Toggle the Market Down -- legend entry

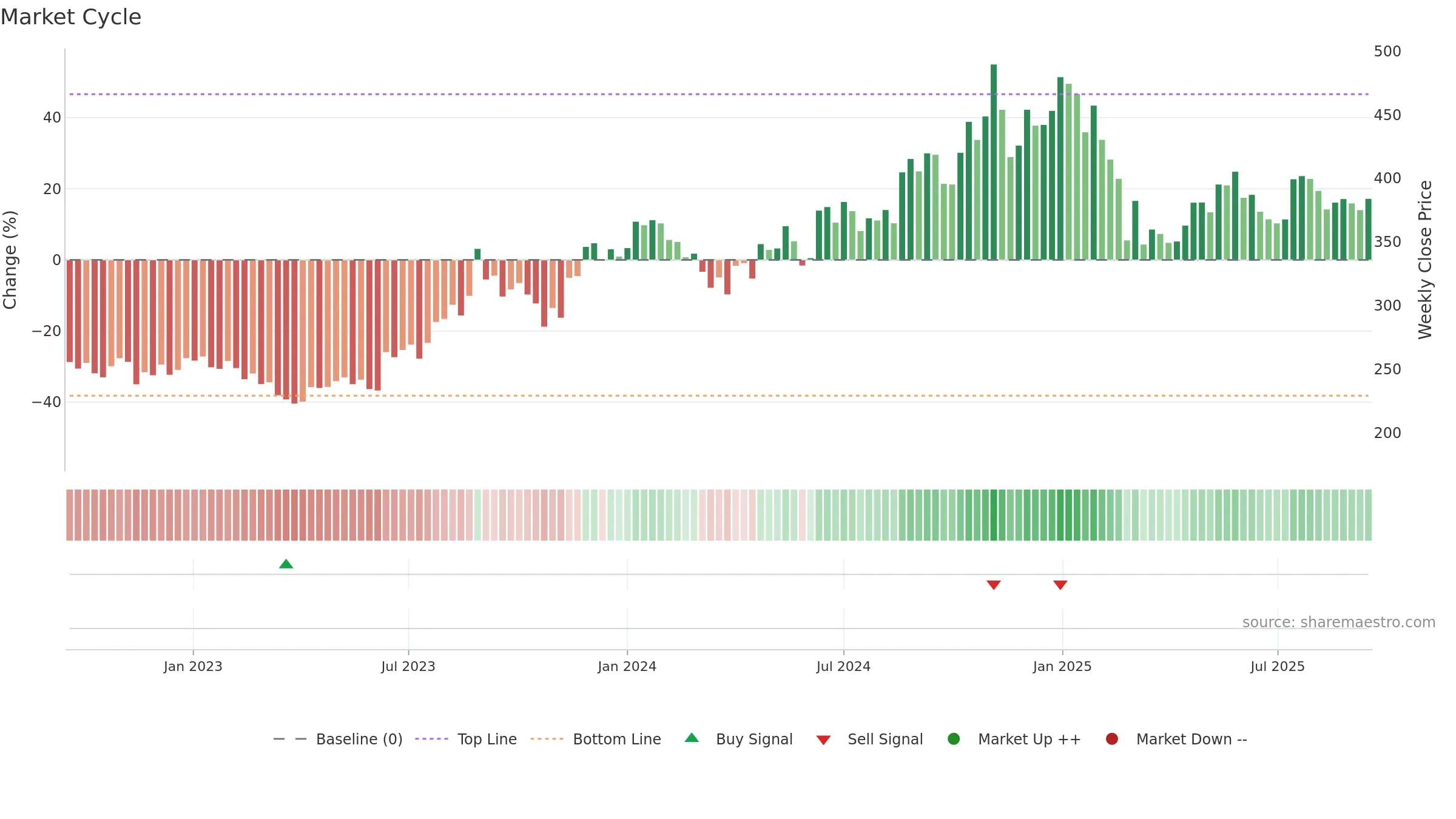coord(1176,740)
